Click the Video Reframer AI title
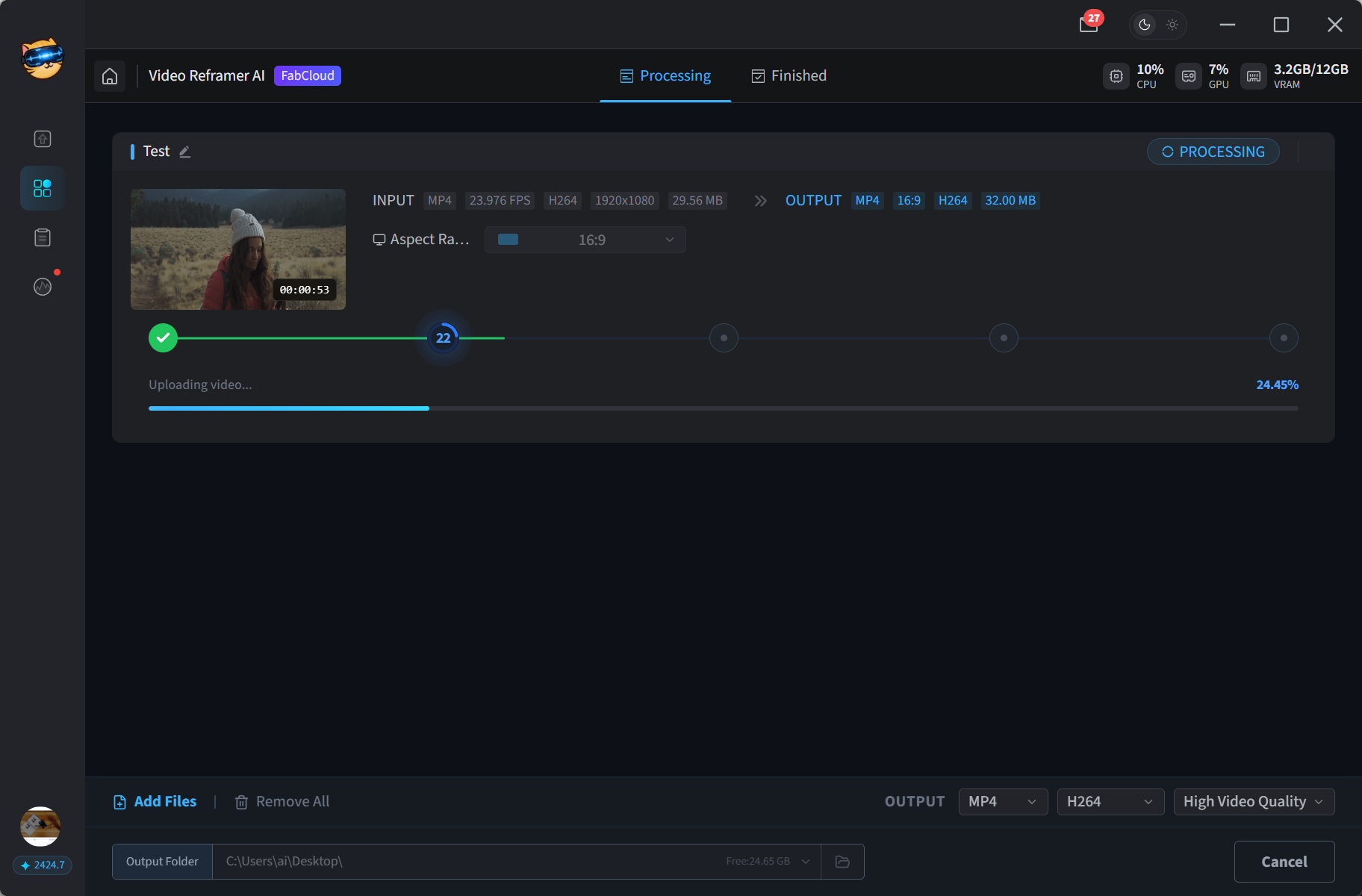Screen dimensions: 1362x896 207,76
